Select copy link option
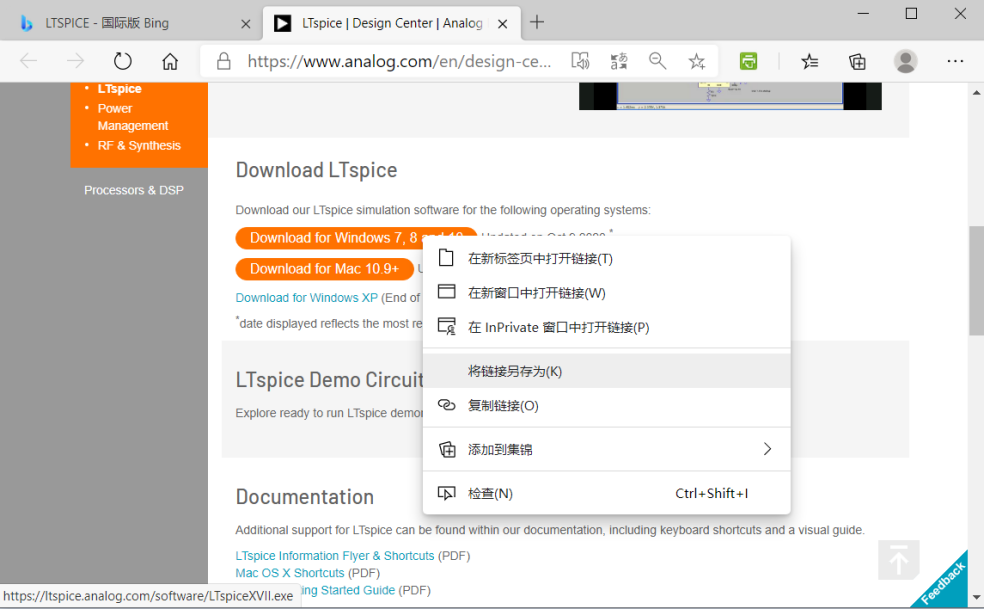985x609 pixels. 606,406
